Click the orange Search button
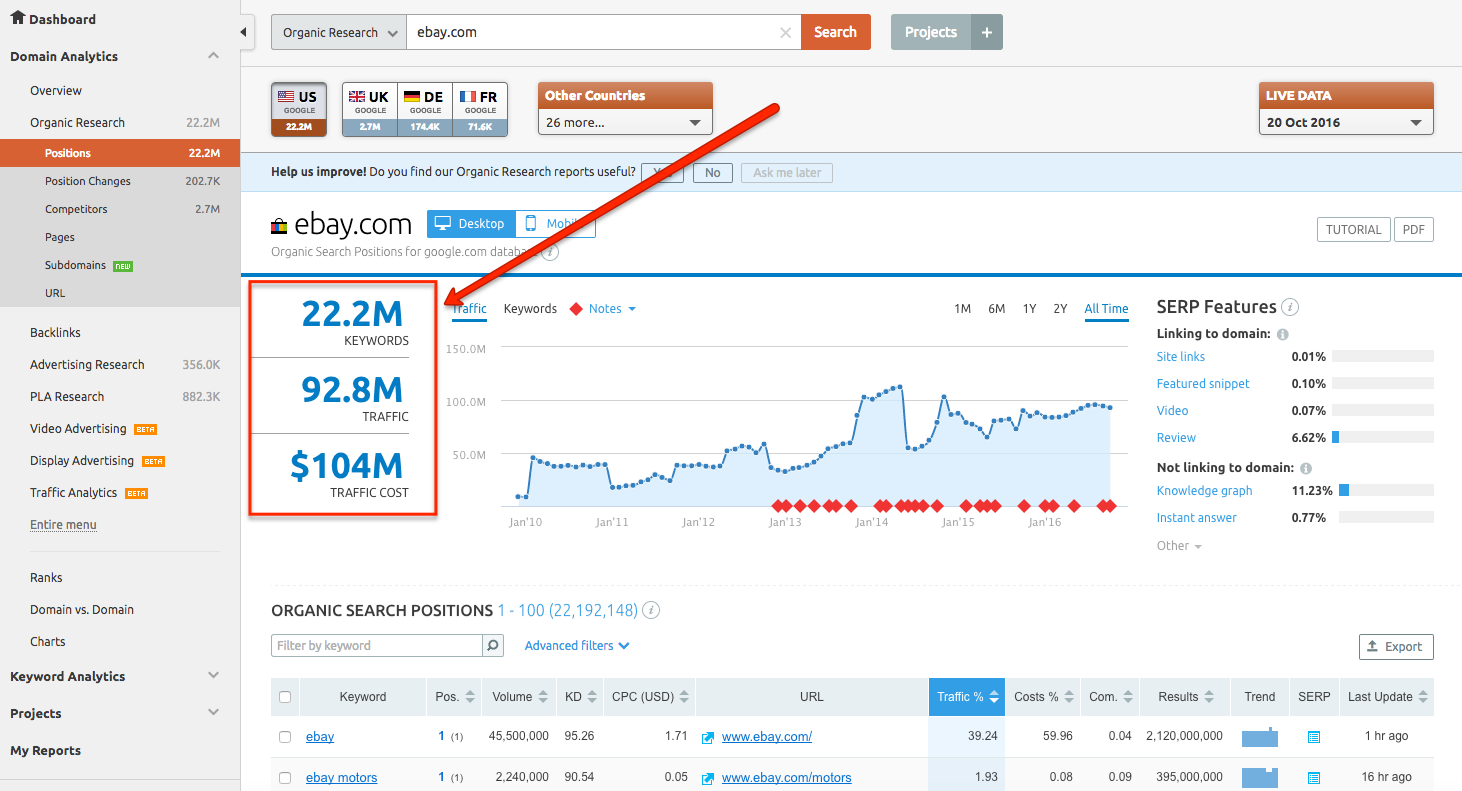This screenshot has width=1462, height=791. (835, 32)
